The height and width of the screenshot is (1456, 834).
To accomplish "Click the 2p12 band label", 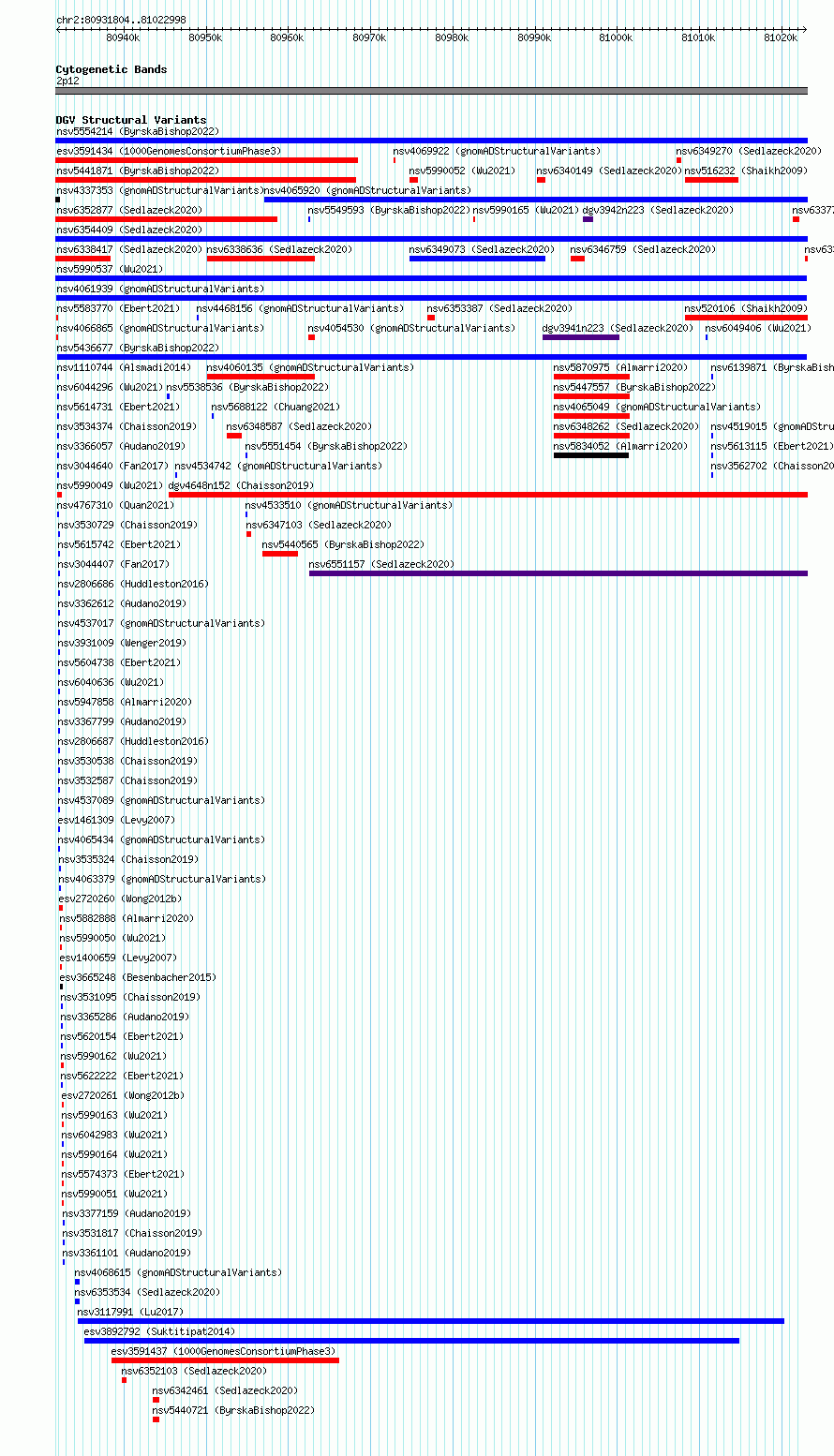I will (x=67, y=81).
